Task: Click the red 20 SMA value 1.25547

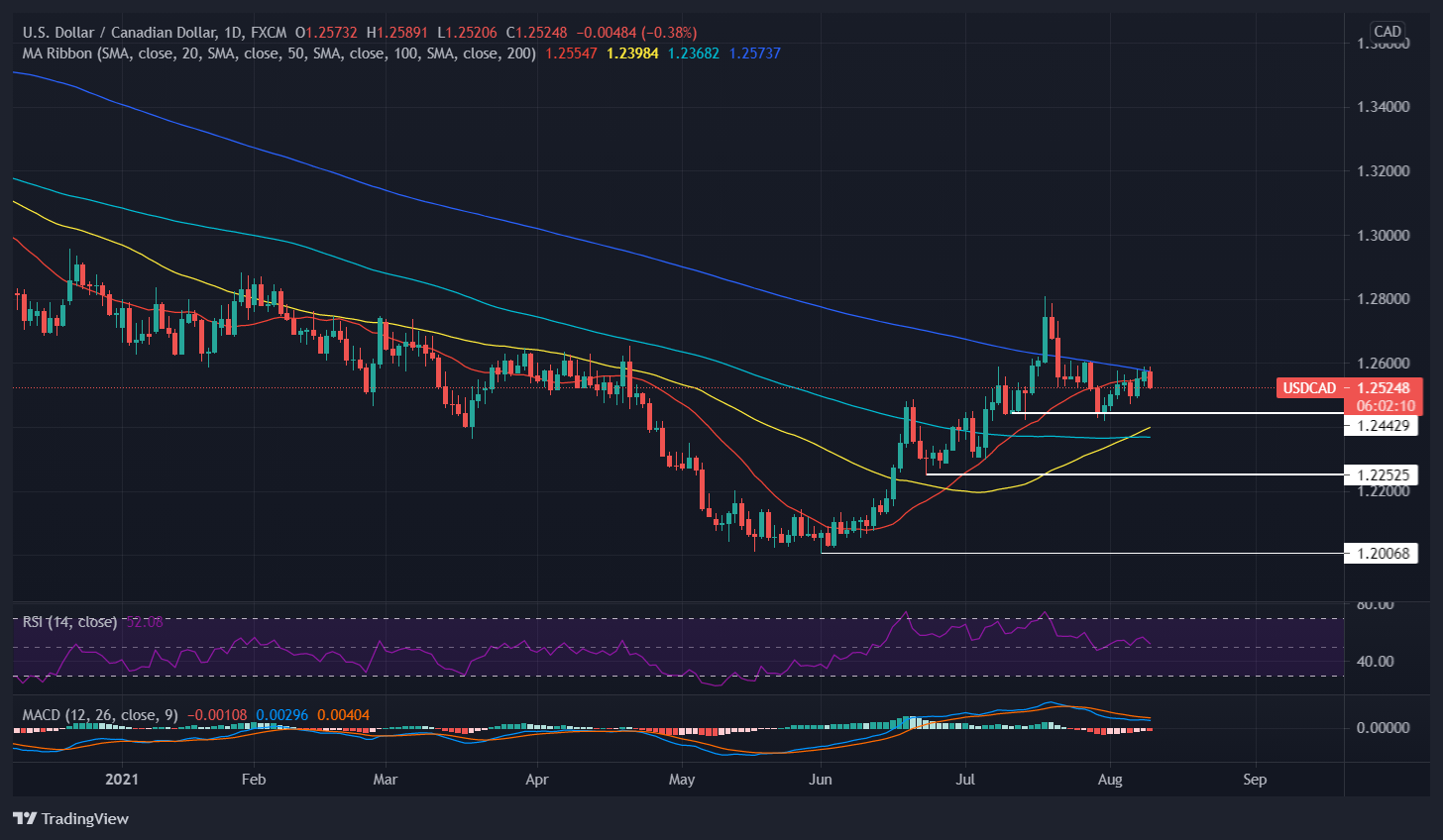Action: tap(571, 53)
